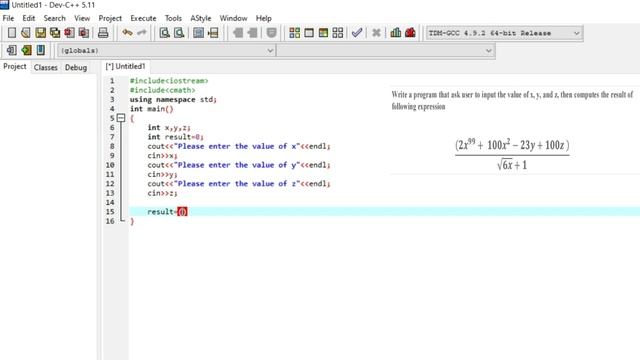Viewport: 640px width, 360px height.
Task: Click the #include<iostream> line
Action: pos(169,81)
